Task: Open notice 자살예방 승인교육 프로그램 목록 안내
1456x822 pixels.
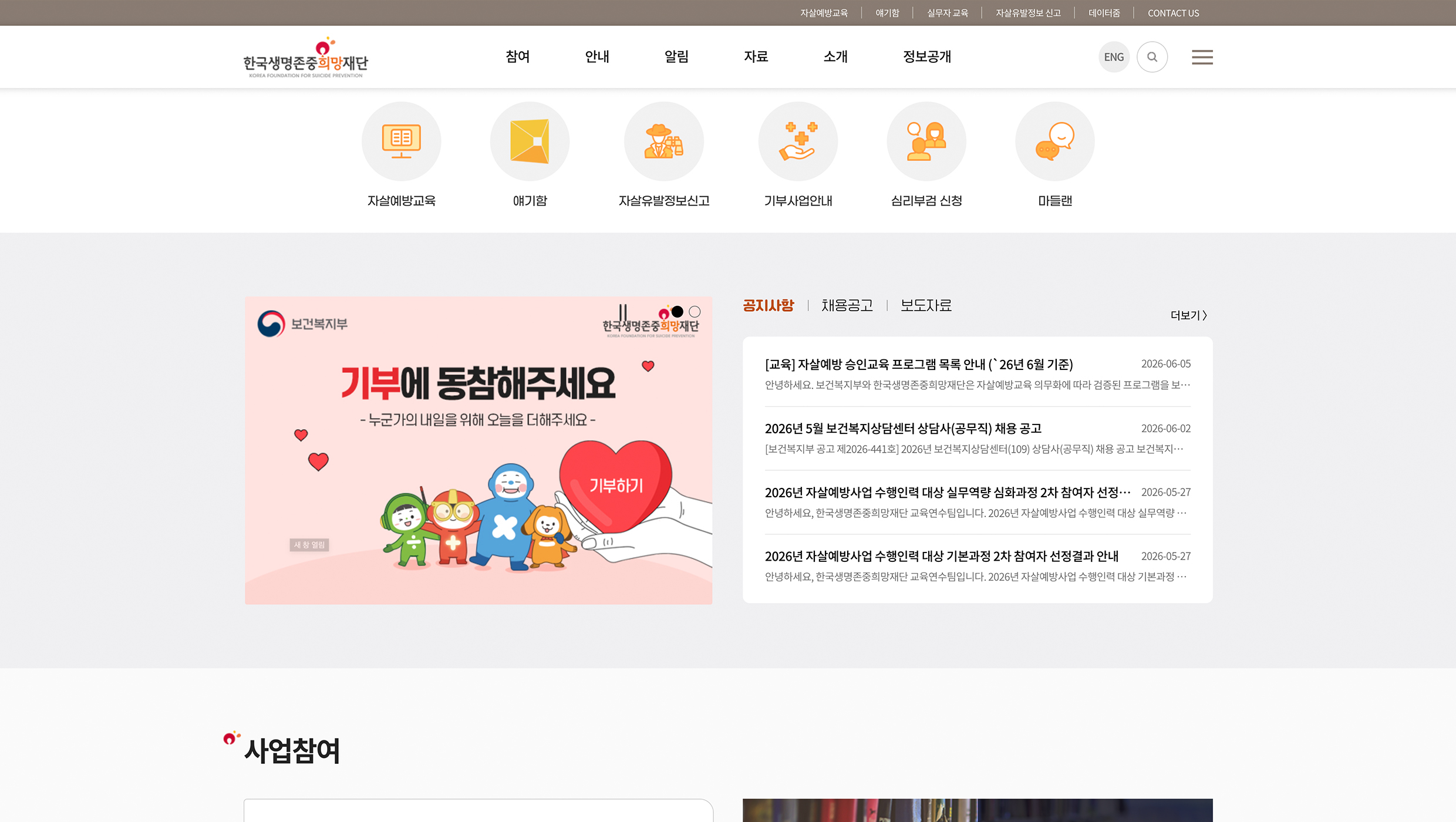Action: click(918, 365)
